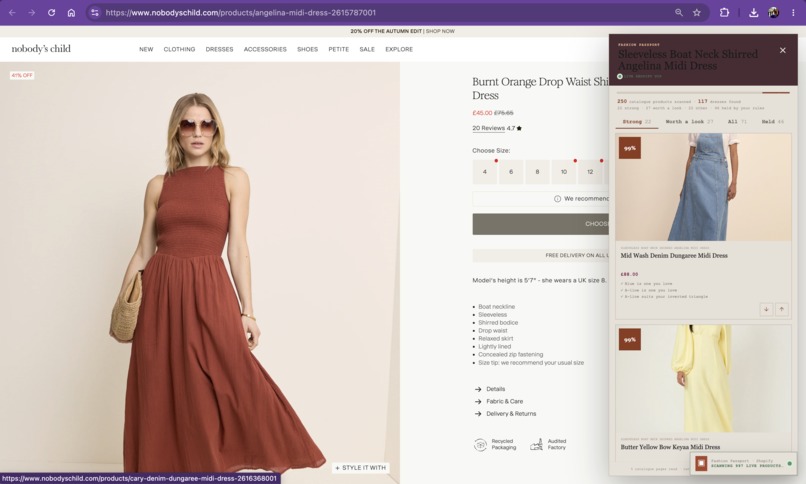Open Mid Wash Denim Dungaree Midi Dress title
Viewport: 806px width, 484px height.
pos(674,255)
